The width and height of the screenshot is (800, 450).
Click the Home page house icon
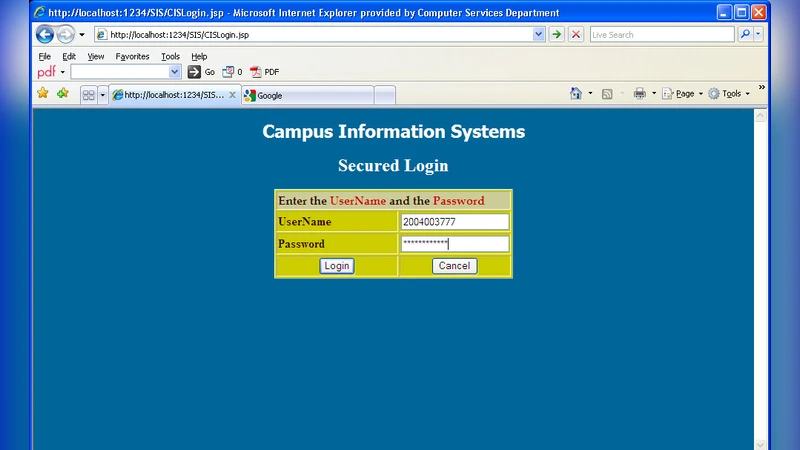coord(576,93)
